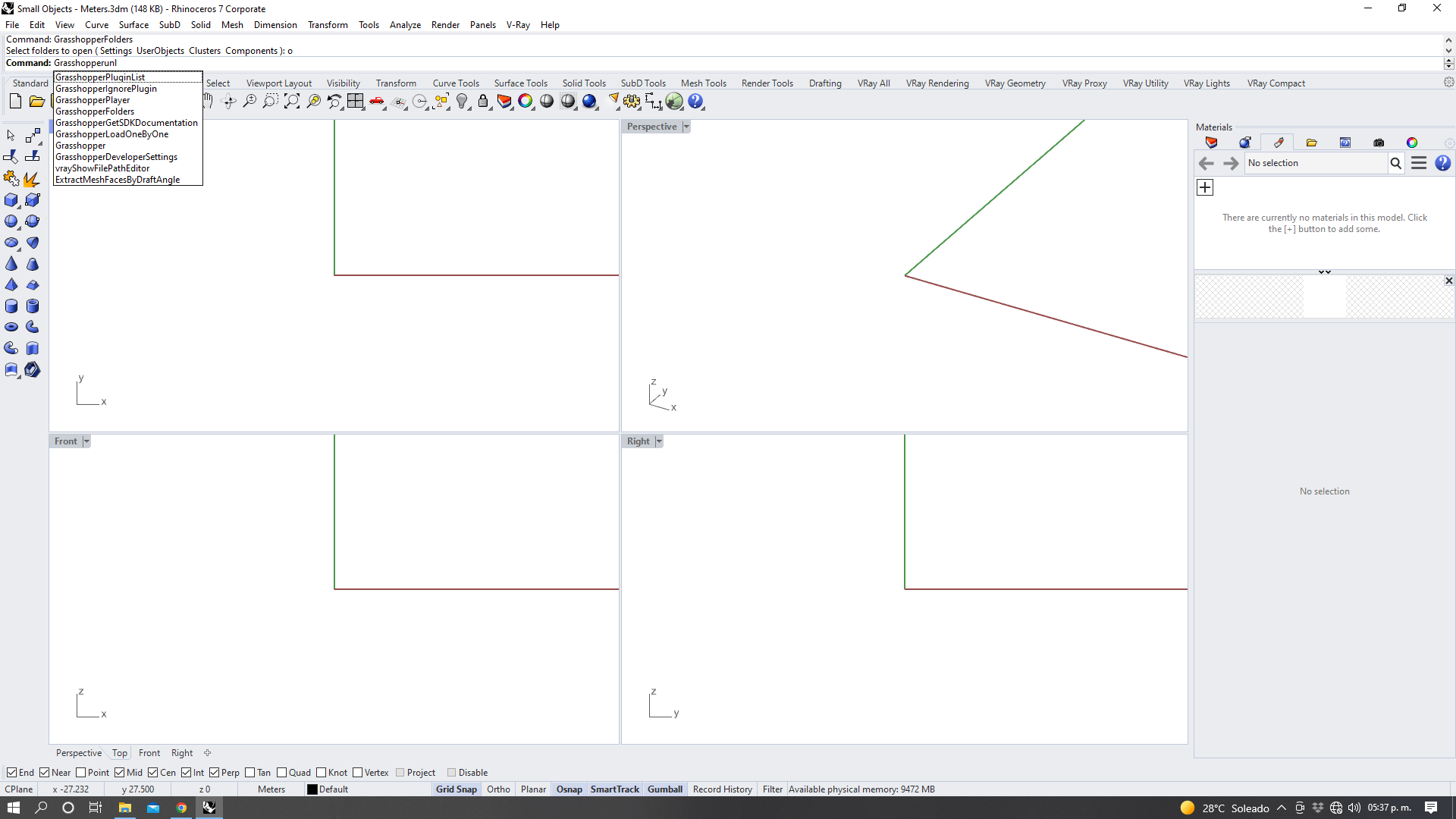The image size is (1456, 819).
Task: Open the Right viewport dropdown arrow
Action: [x=659, y=441]
